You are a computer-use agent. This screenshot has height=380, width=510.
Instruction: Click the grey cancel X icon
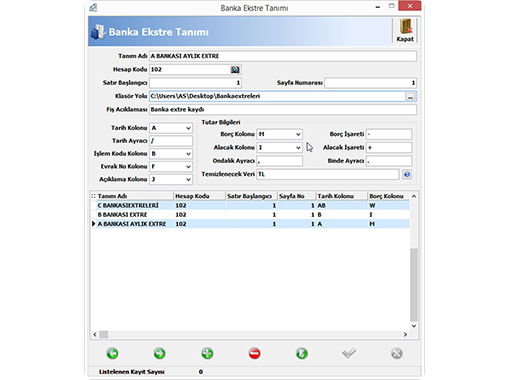pyautogui.click(x=396, y=353)
